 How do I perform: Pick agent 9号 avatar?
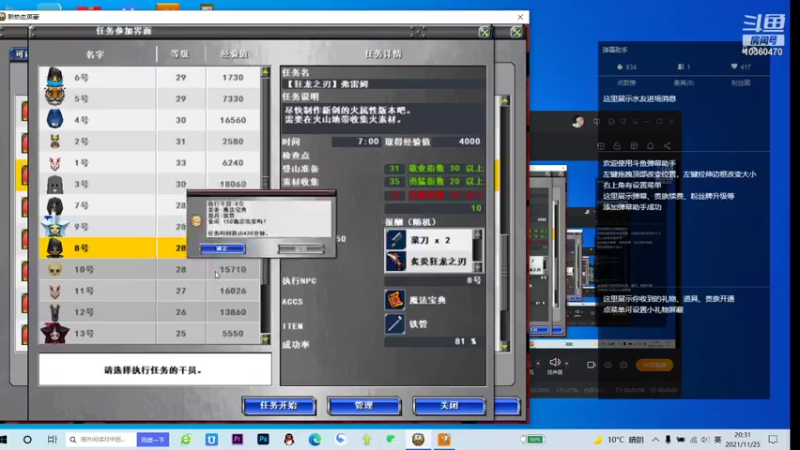pos(55,227)
